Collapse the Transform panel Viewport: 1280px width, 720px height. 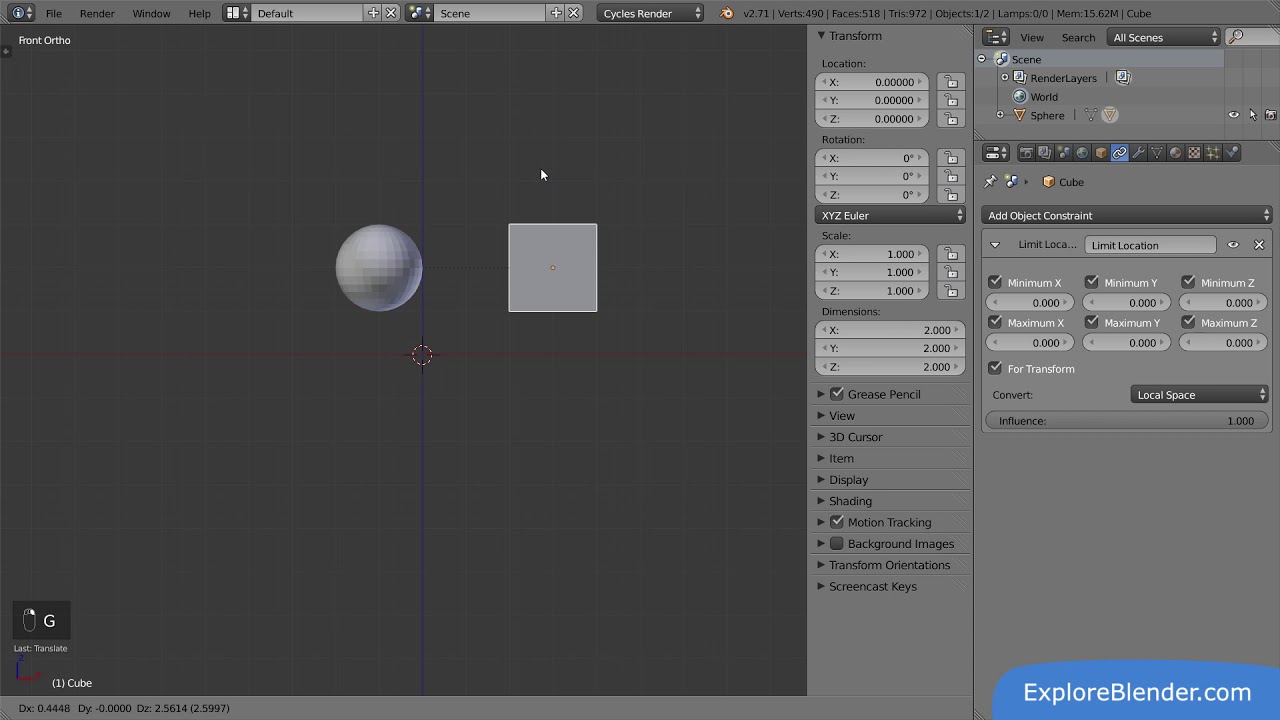coord(821,36)
